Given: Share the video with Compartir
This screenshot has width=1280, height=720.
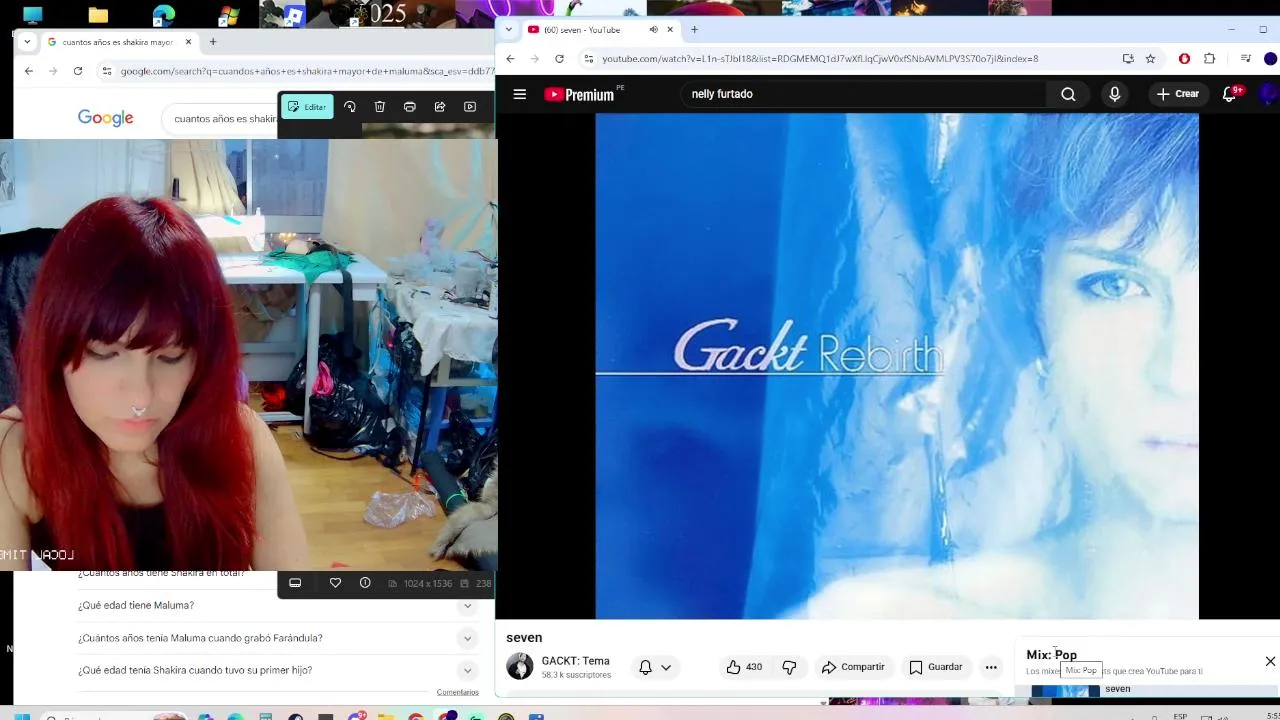Looking at the screenshot, I should tap(853, 667).
